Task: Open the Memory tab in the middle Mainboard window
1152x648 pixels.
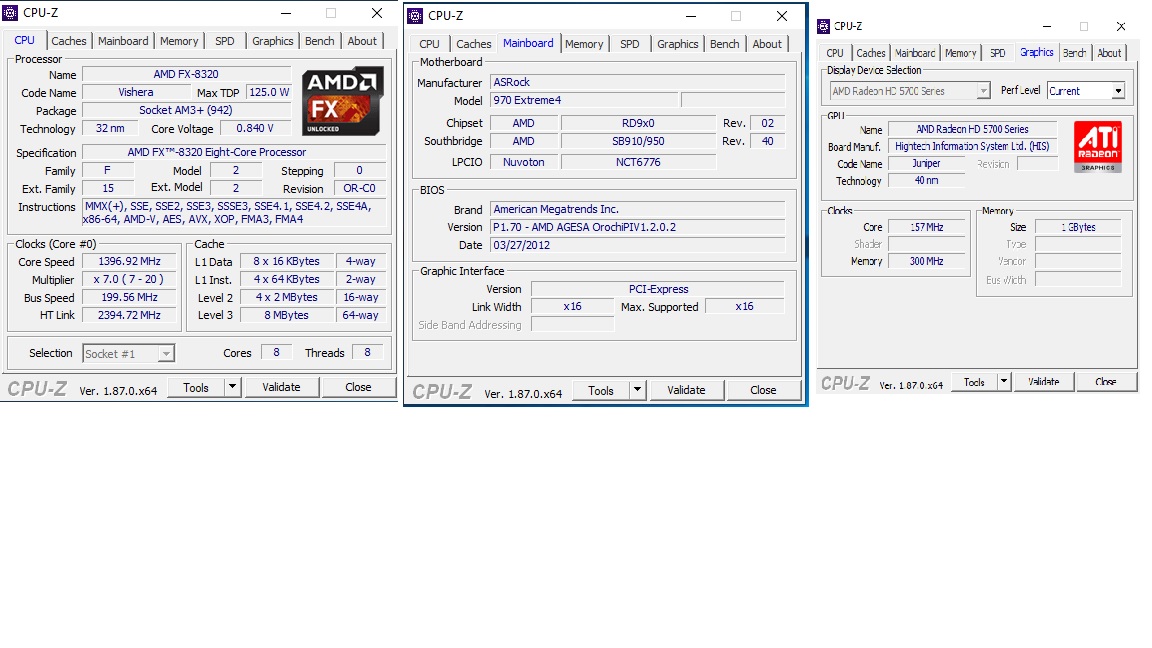Action: pyautogui.click(x=584, y=44)
